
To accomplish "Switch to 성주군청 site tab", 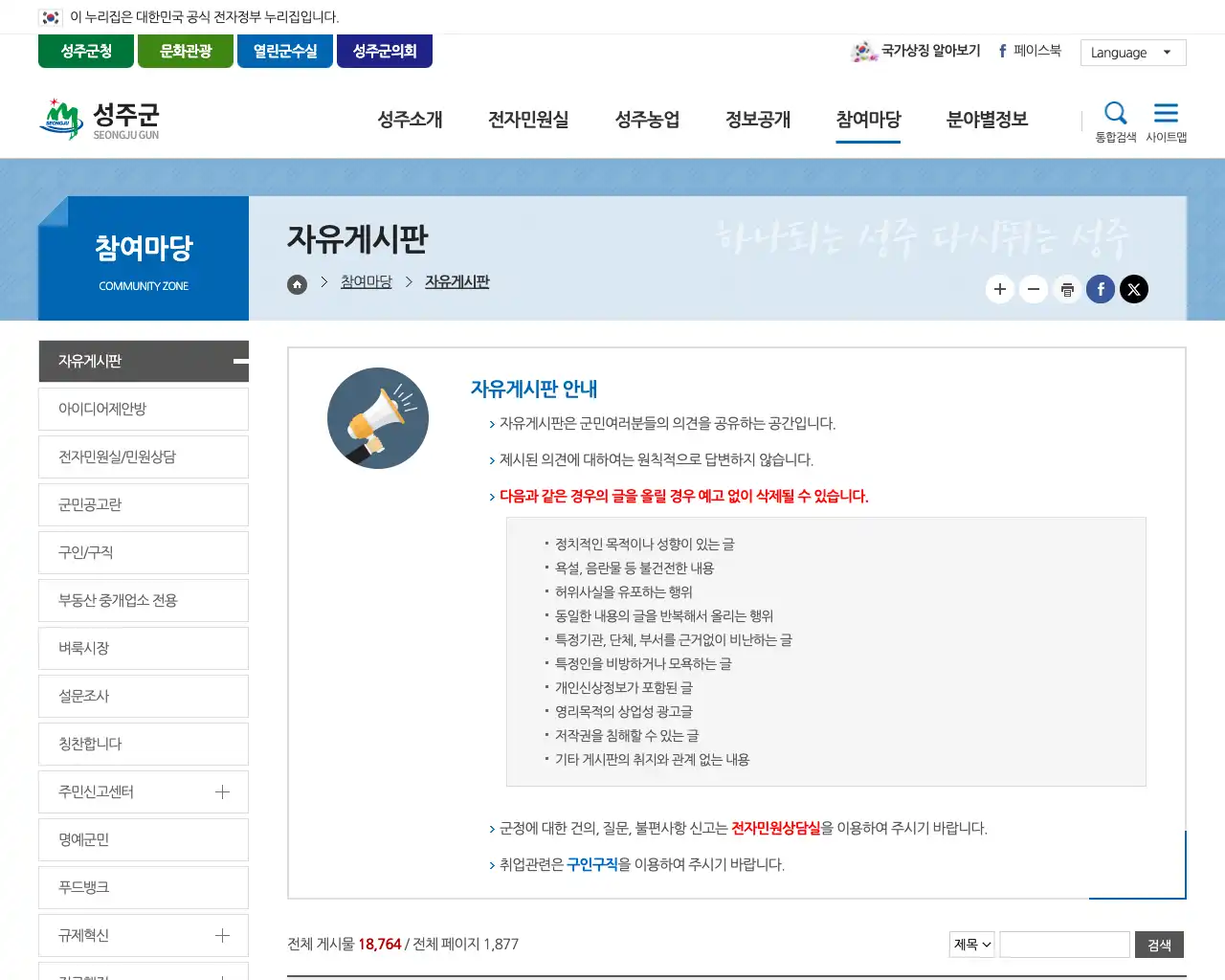I will click(x=86, y=51).
